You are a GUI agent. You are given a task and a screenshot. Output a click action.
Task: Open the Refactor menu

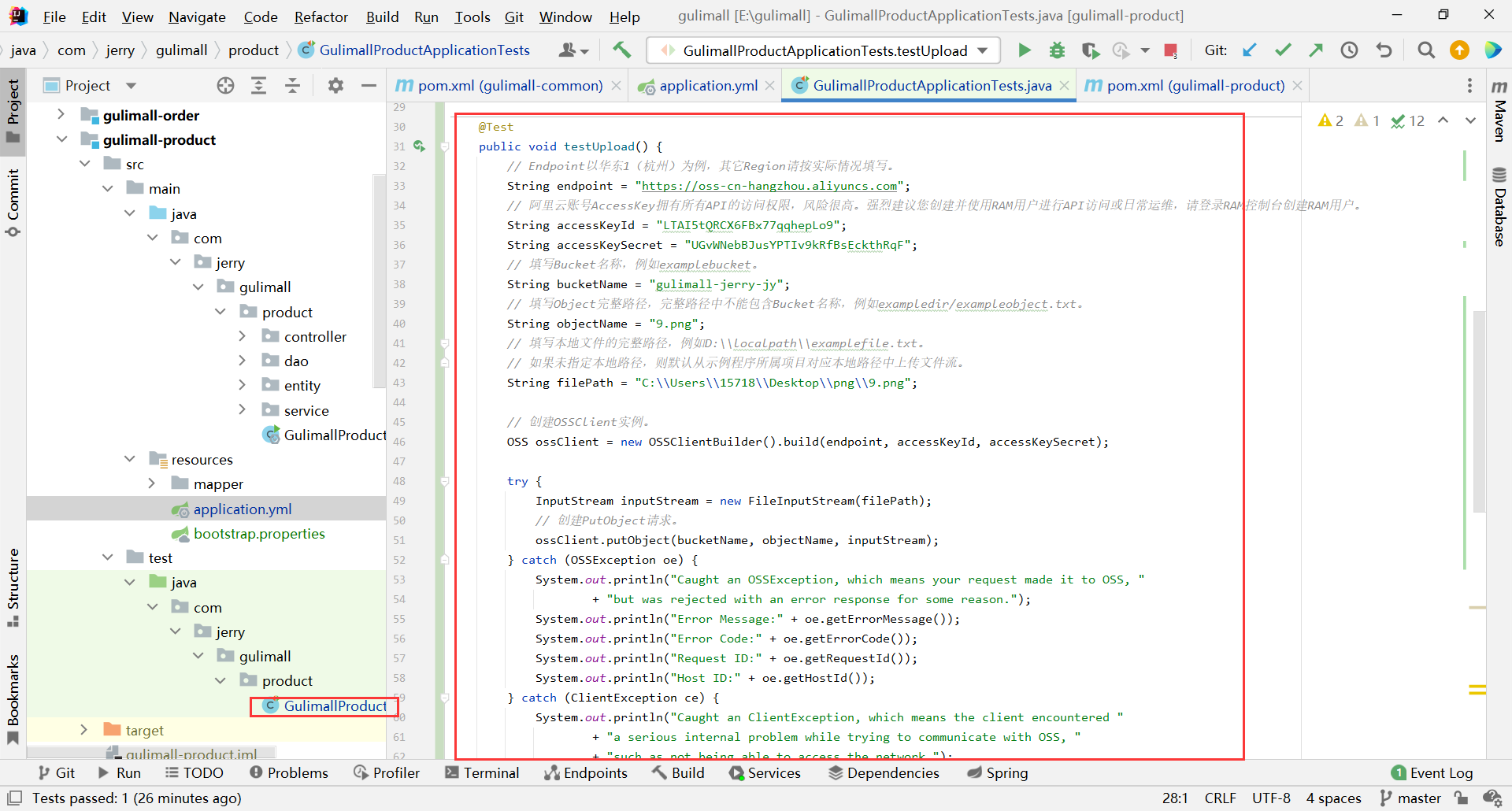[321, 17]
